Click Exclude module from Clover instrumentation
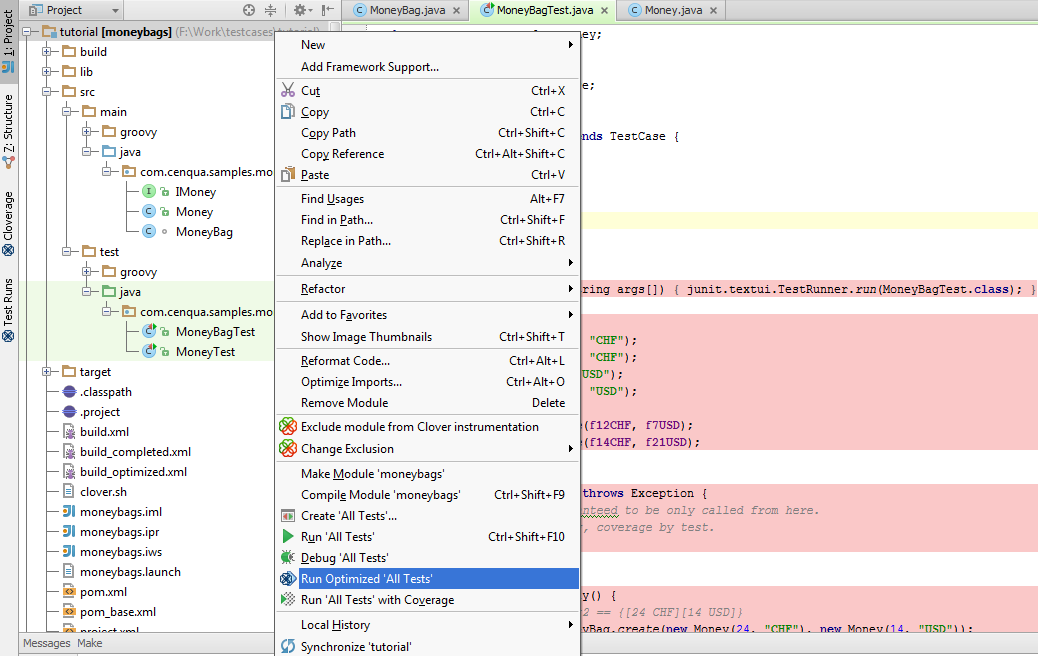The width and height of the screenshot is (1038, 656). click(x=419, y=427)
